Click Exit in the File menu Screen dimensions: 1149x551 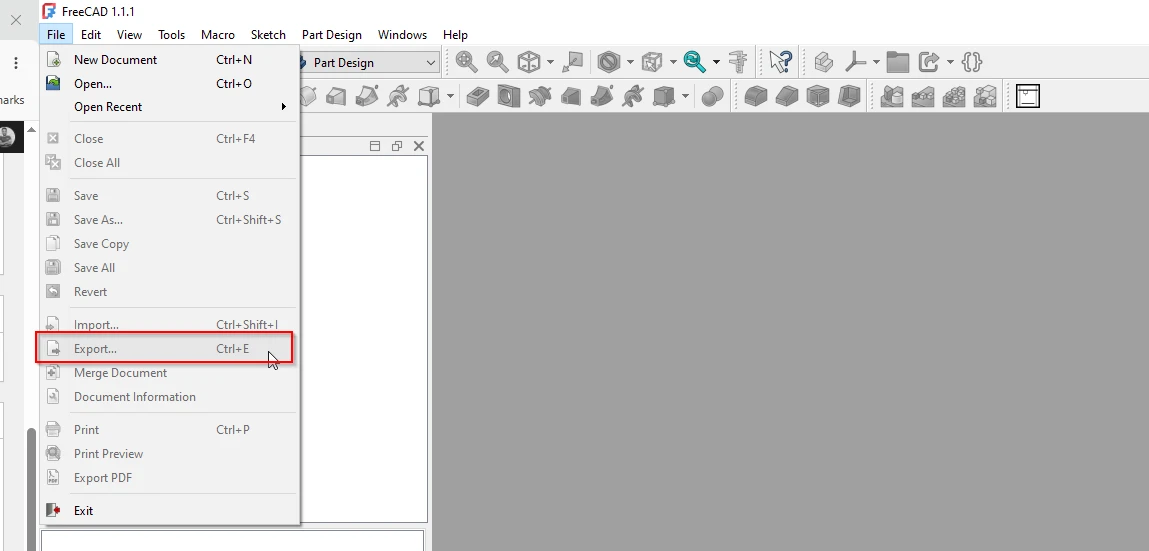pos(169,511)
